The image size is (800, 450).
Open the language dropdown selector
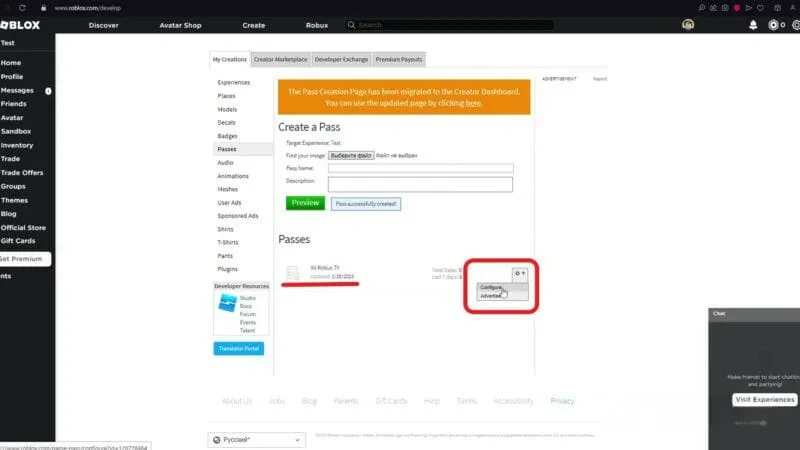point(257,440)
